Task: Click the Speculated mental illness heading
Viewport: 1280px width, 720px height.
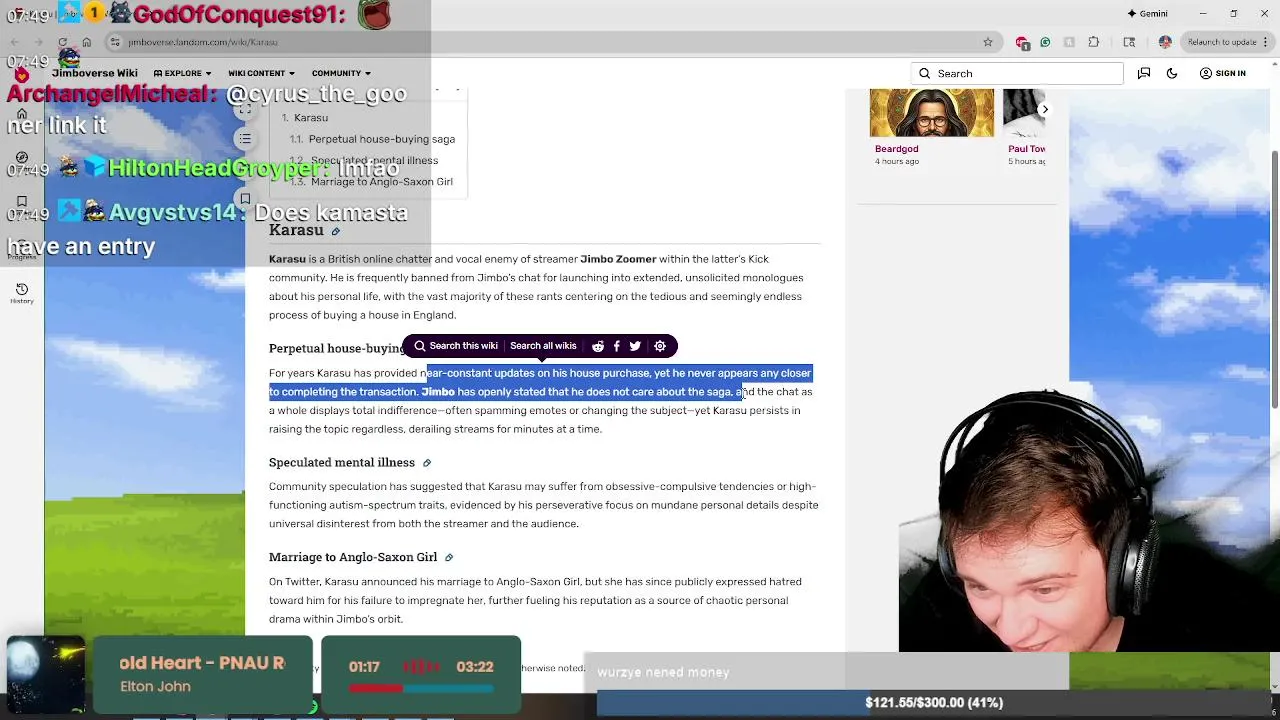Action: (342, 463)
